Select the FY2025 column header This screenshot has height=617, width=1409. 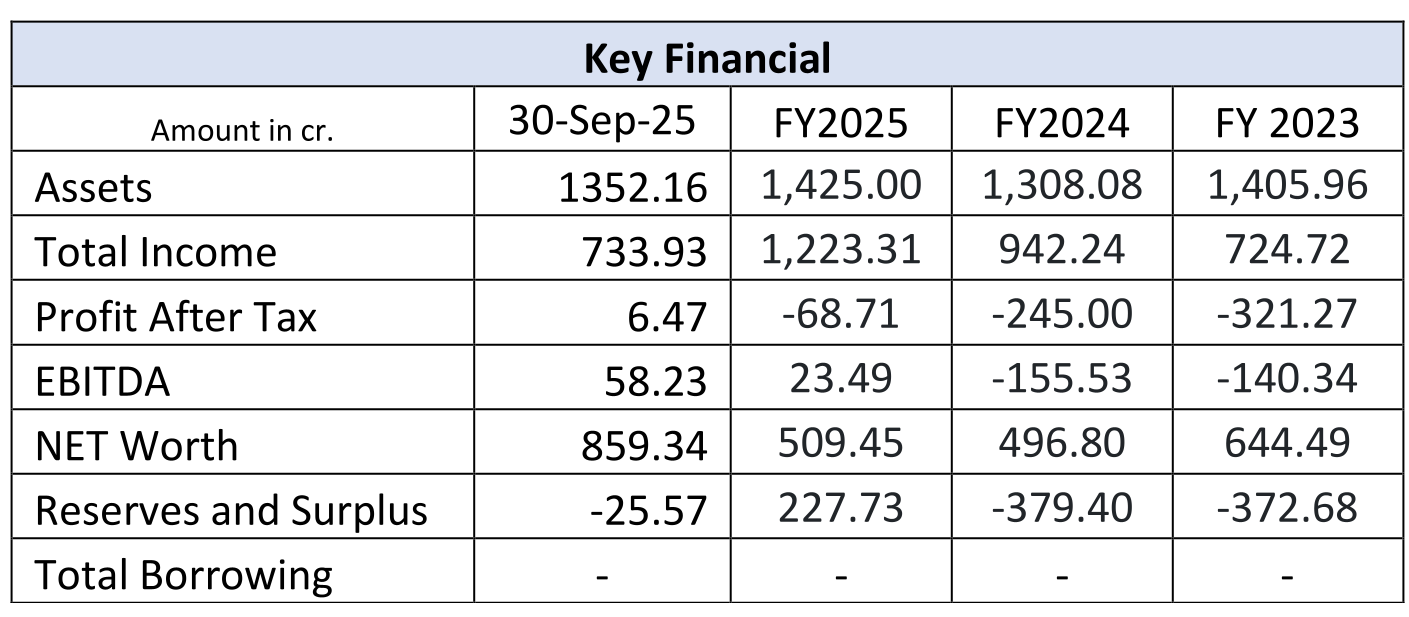click(x=841, y=123)
